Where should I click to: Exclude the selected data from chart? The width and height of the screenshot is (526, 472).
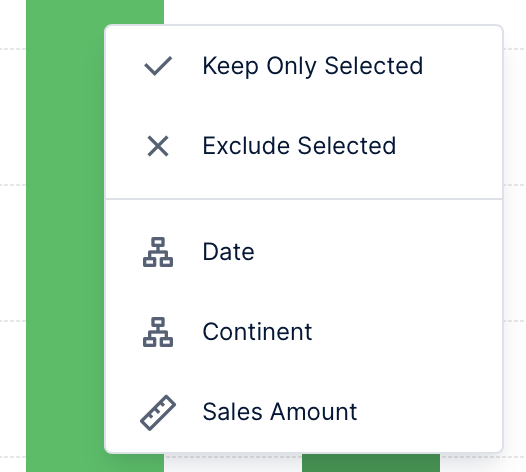pos(304,146)
